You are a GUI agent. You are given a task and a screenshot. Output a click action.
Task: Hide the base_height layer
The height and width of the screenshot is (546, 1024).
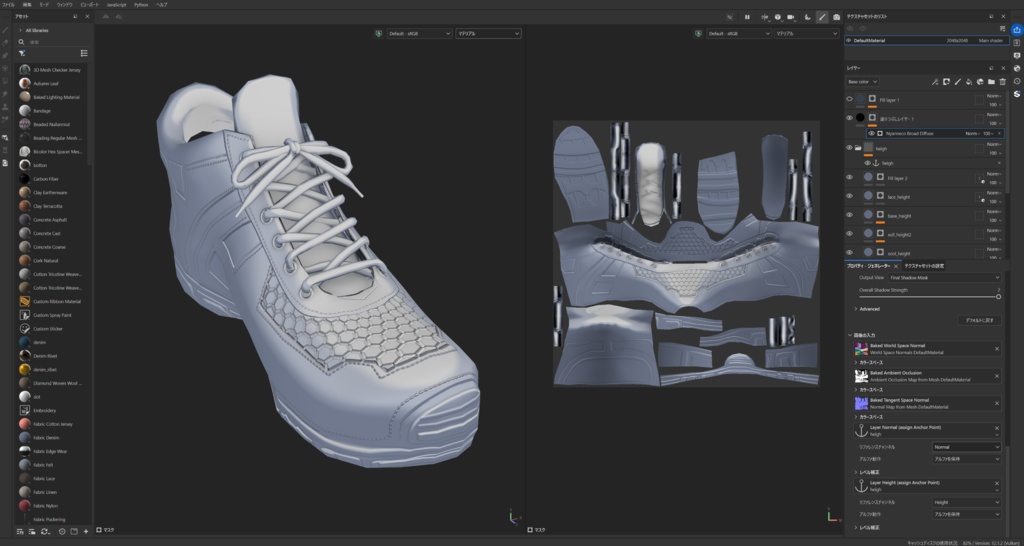click(849, 215)
